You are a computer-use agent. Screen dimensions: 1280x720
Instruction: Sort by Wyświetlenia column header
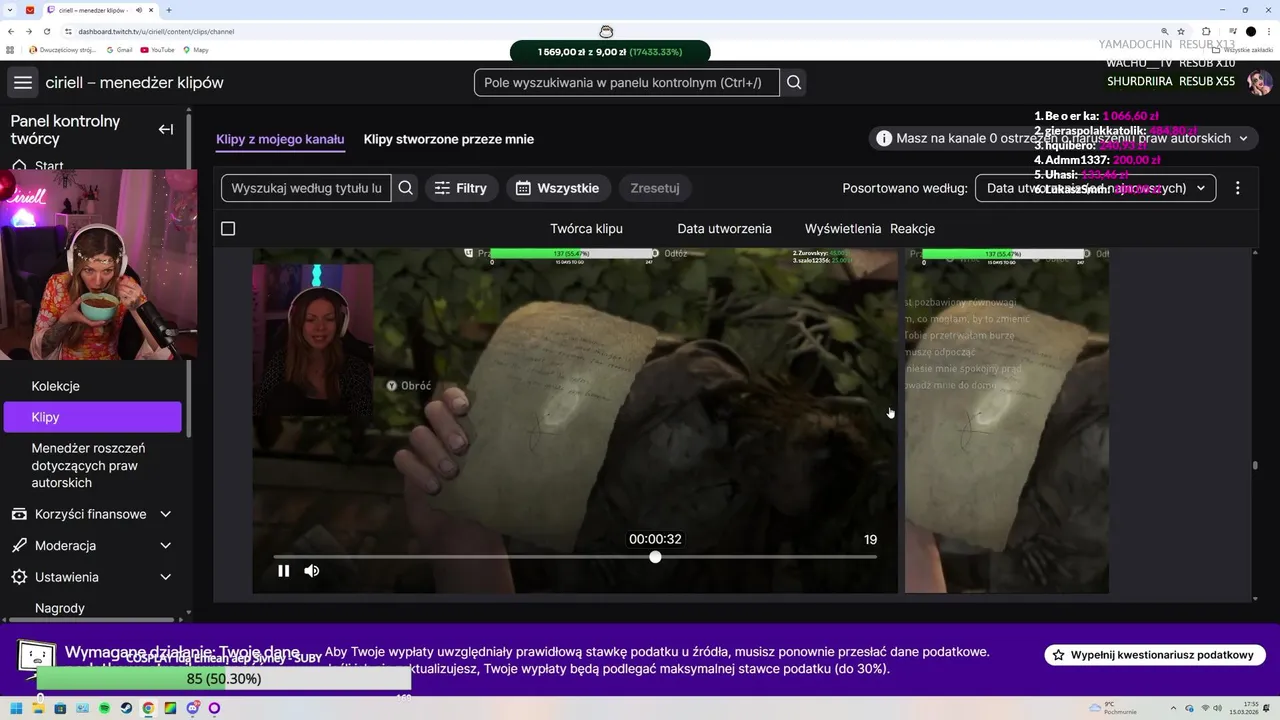coord(843,229)
